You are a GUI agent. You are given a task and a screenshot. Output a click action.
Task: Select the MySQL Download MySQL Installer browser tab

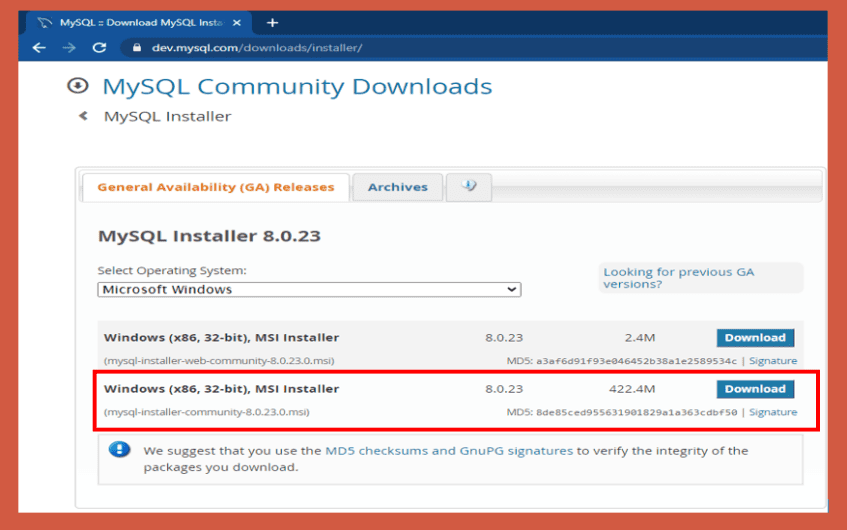(138, 23)
